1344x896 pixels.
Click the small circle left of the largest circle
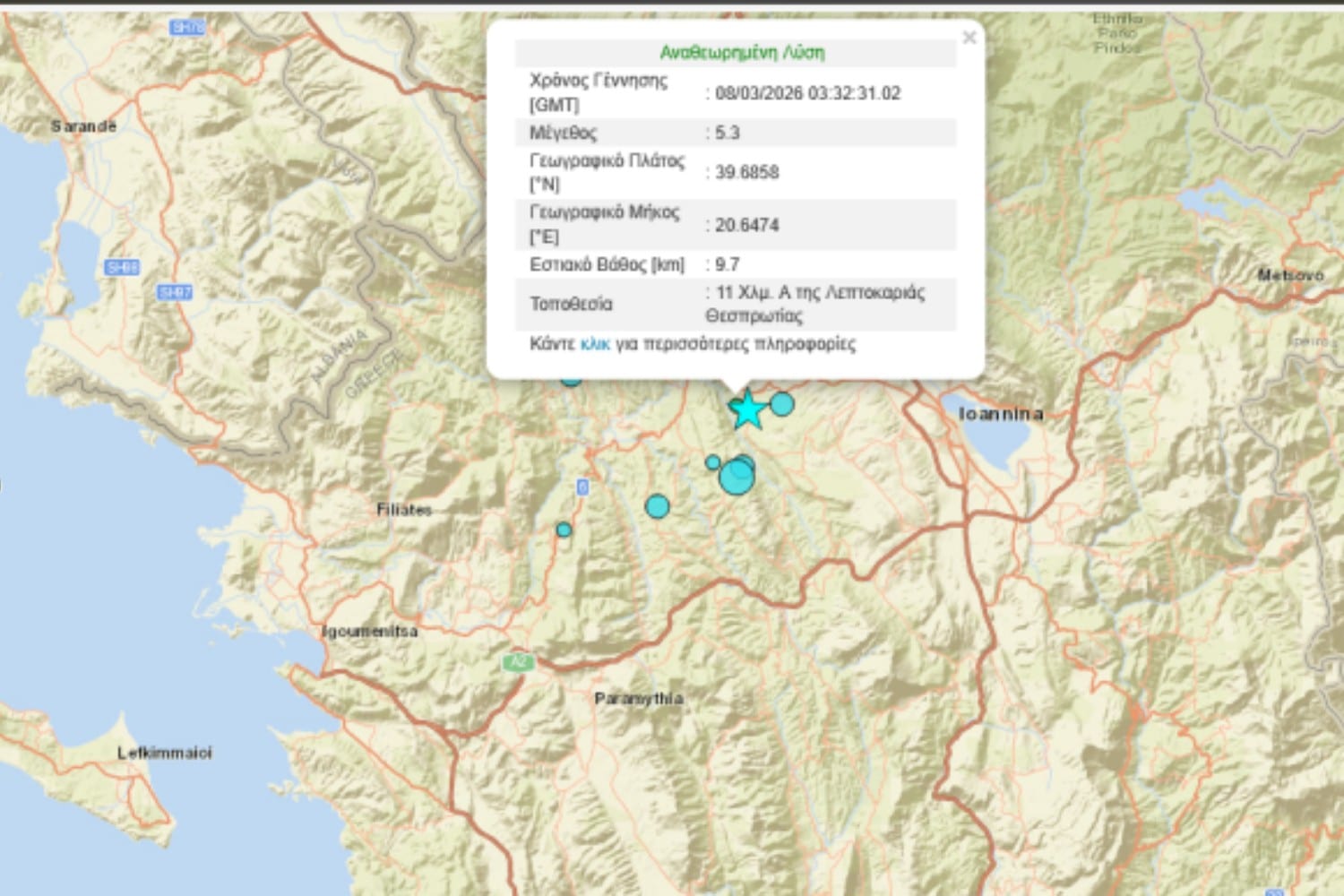[712, 462]
